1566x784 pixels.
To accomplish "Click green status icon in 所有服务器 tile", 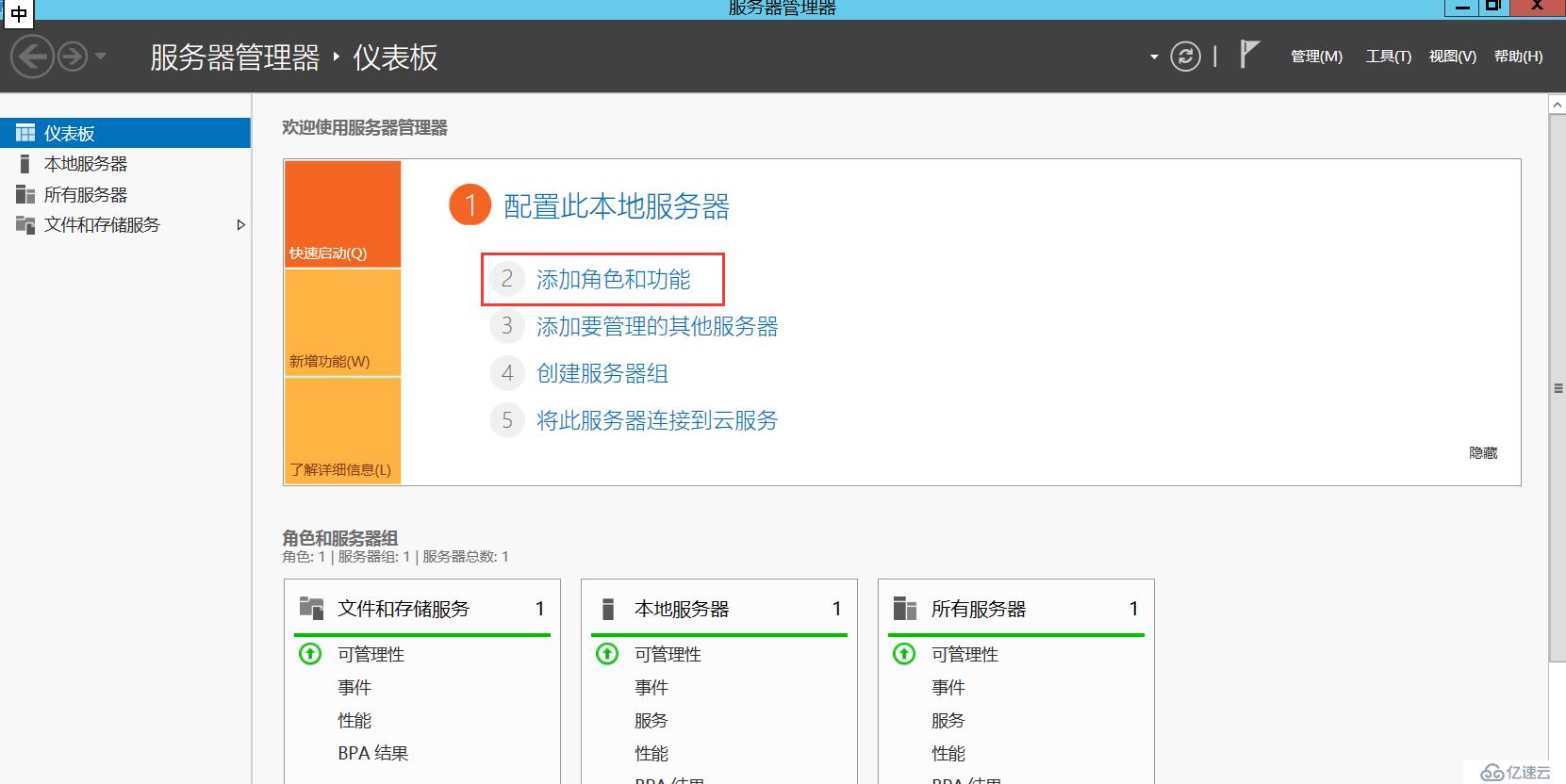I will click(x=904, y=653).
